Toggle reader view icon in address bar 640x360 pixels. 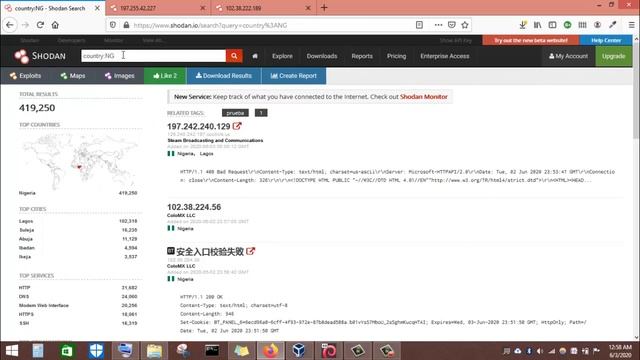[419, 25]
